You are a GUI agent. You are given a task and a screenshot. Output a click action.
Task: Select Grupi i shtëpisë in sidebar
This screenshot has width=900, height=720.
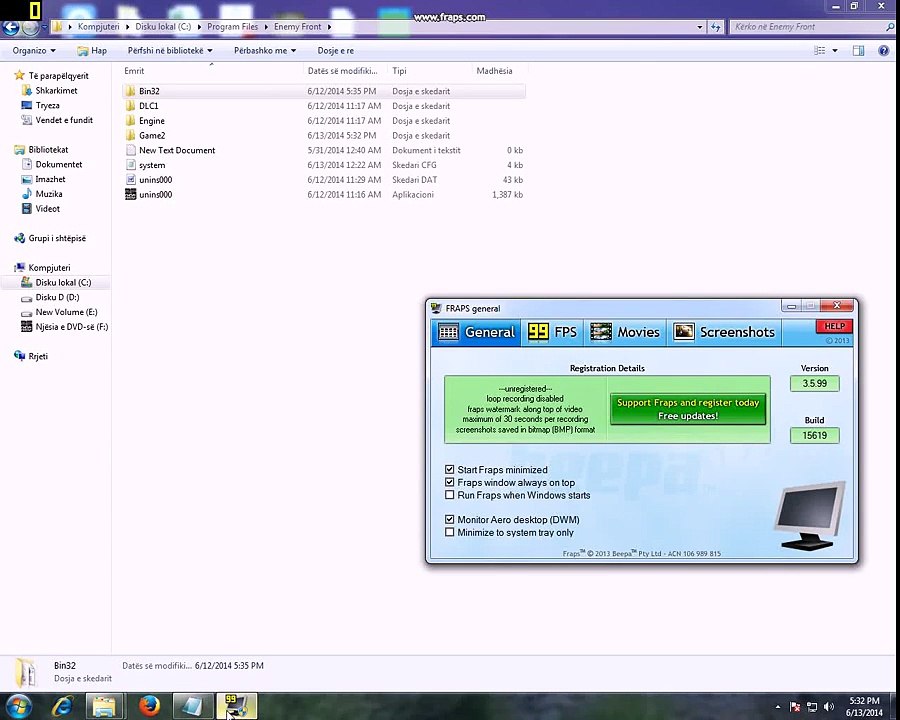pyautogui.click(x=57, y=238)
